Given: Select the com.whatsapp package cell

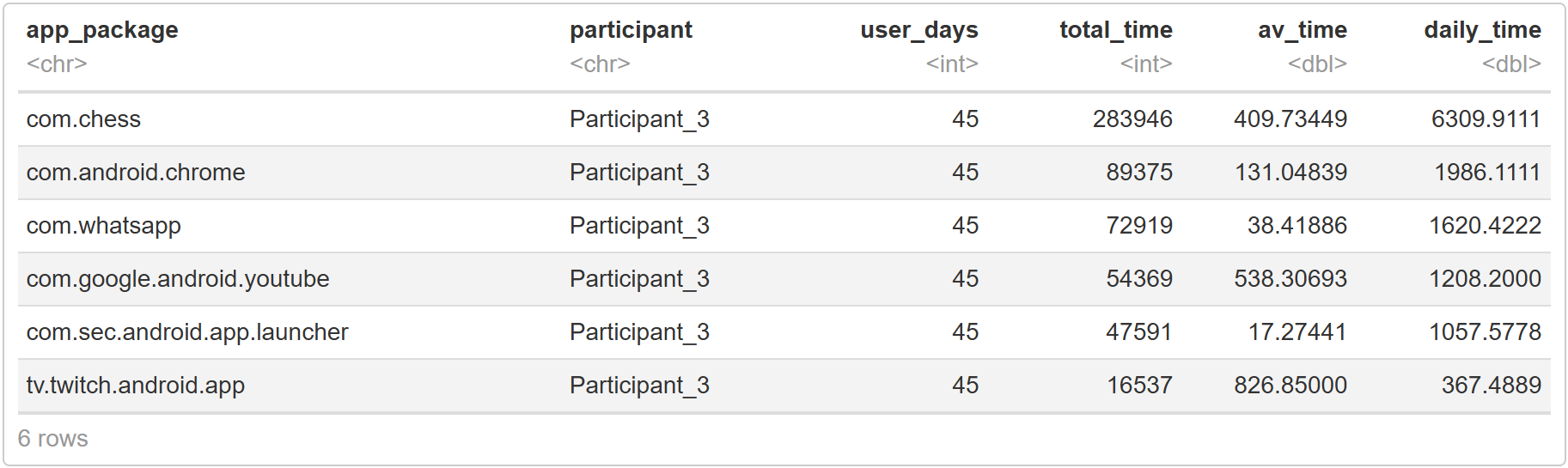Looking at the screenshot, I should 104,226.
